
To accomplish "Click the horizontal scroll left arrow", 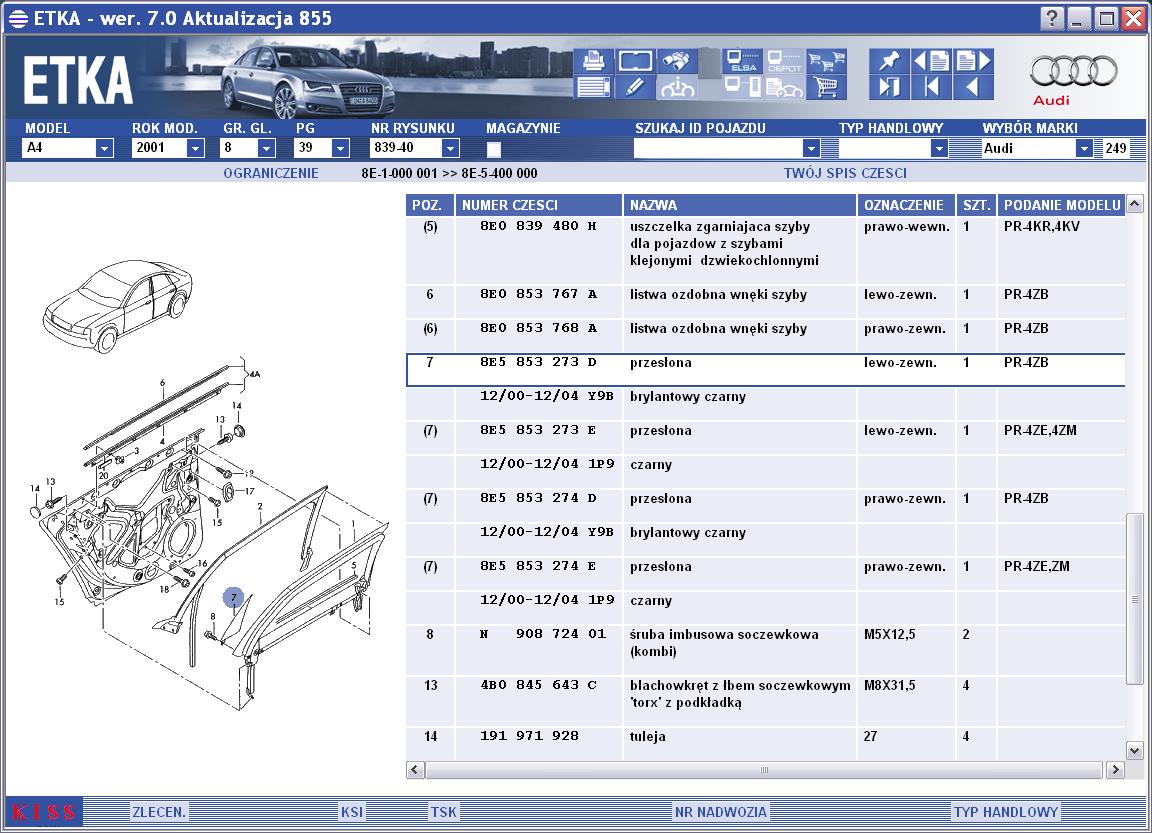I will (x=415, y=770).
